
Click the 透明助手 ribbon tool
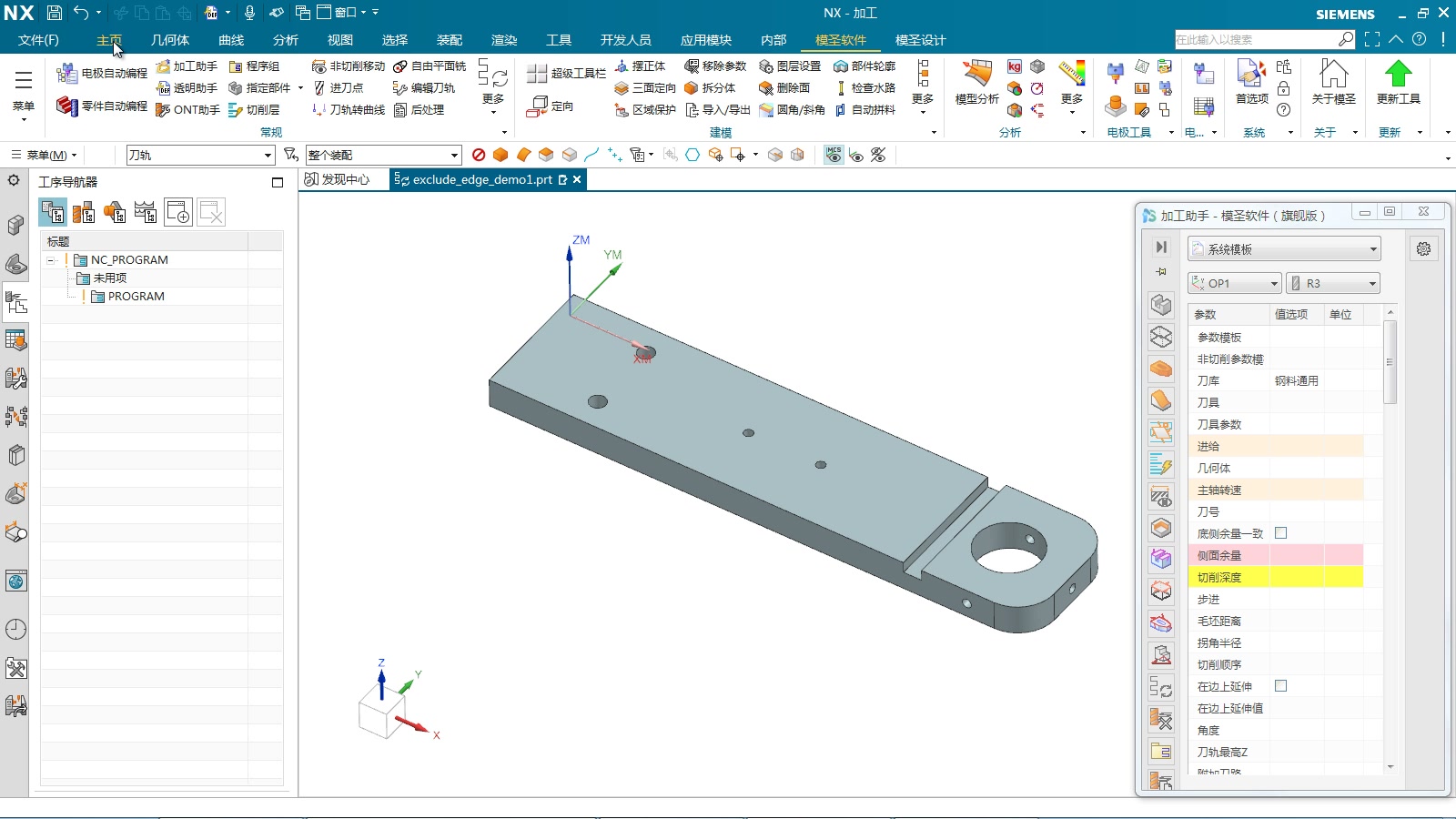(187, 88)
